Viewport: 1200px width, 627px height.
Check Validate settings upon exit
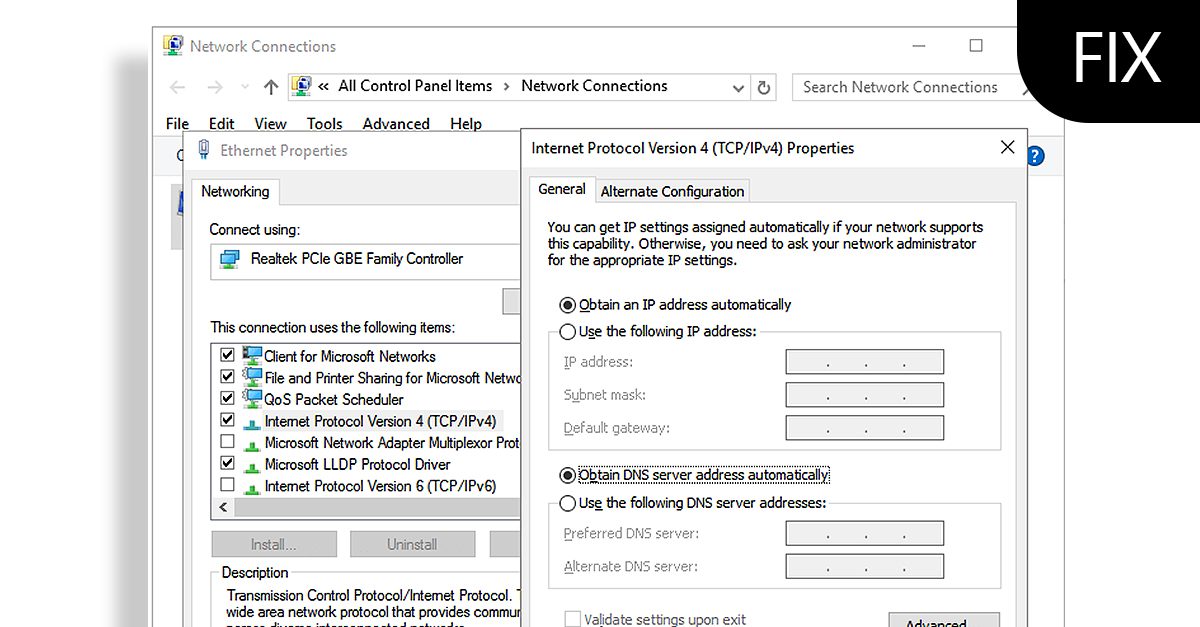coord(575,619)
